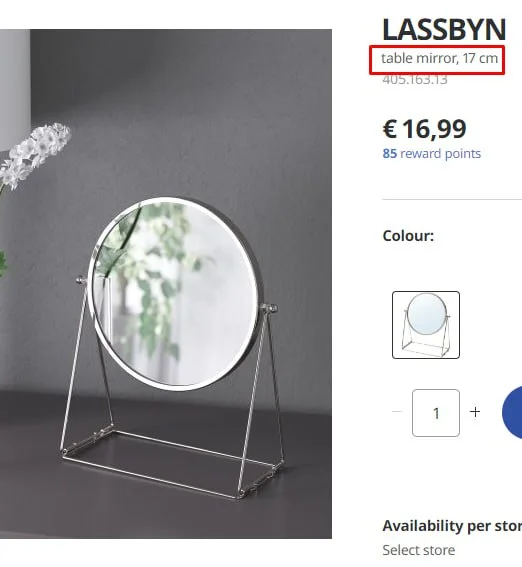Click the previous image strip at left edge
Screen dimensions: 522x567
(x=15, y=90)
